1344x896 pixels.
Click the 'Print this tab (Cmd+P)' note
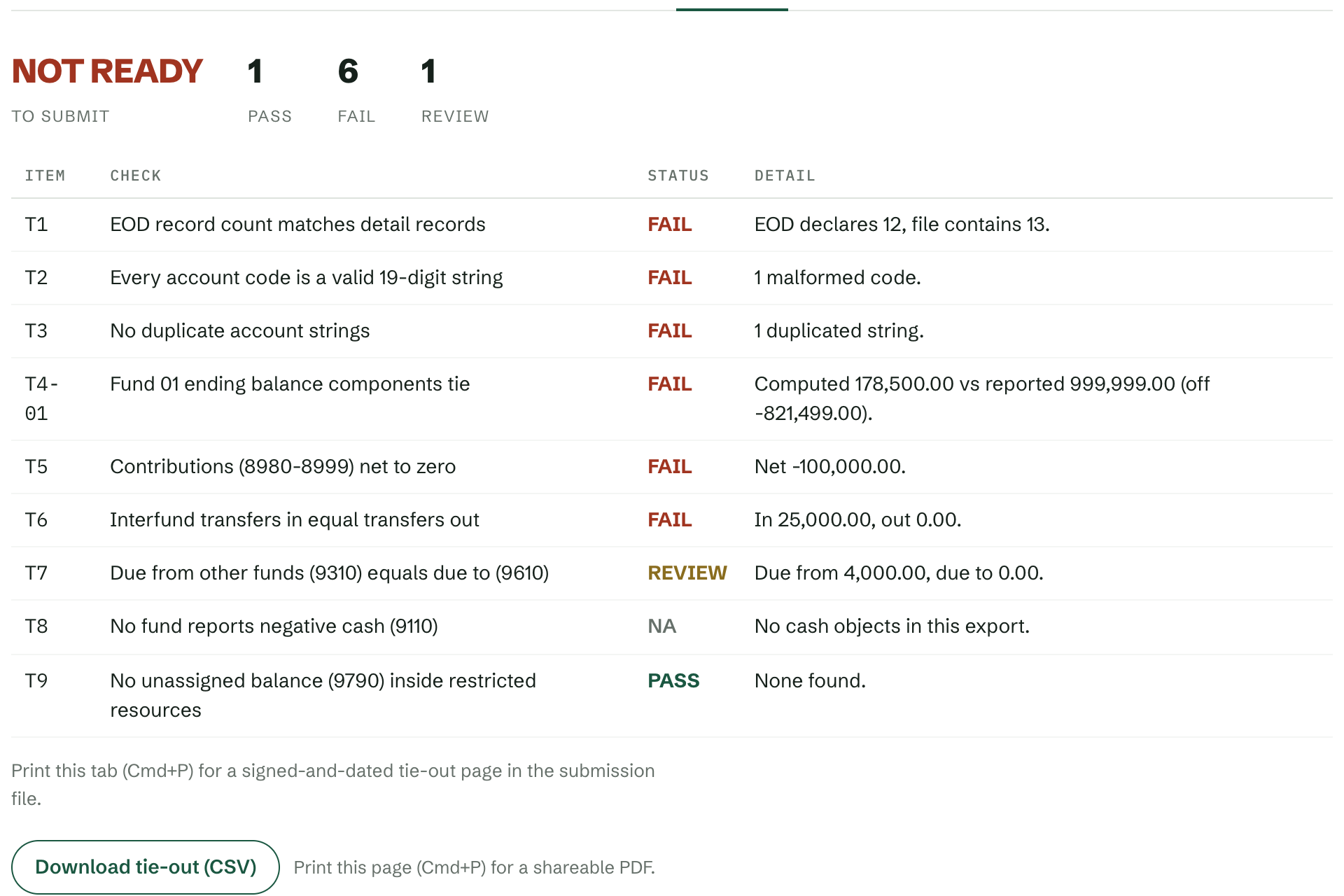point(333,785)
